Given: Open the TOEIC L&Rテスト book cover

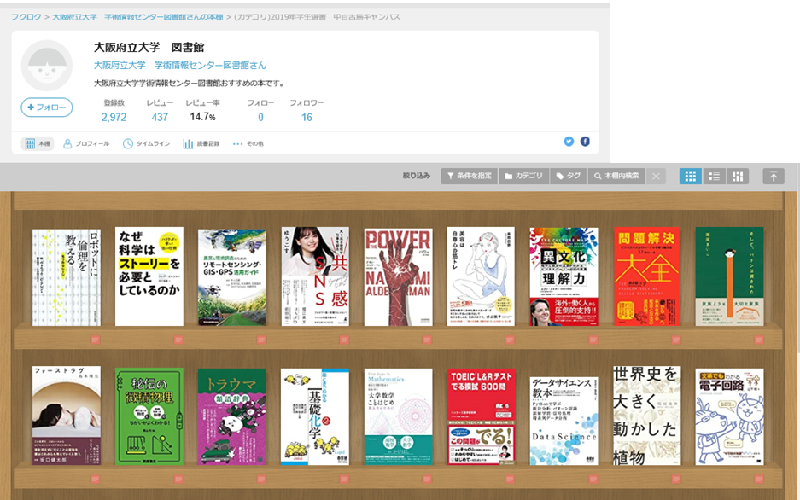Looking at the screenshot, I should point(481,417).
